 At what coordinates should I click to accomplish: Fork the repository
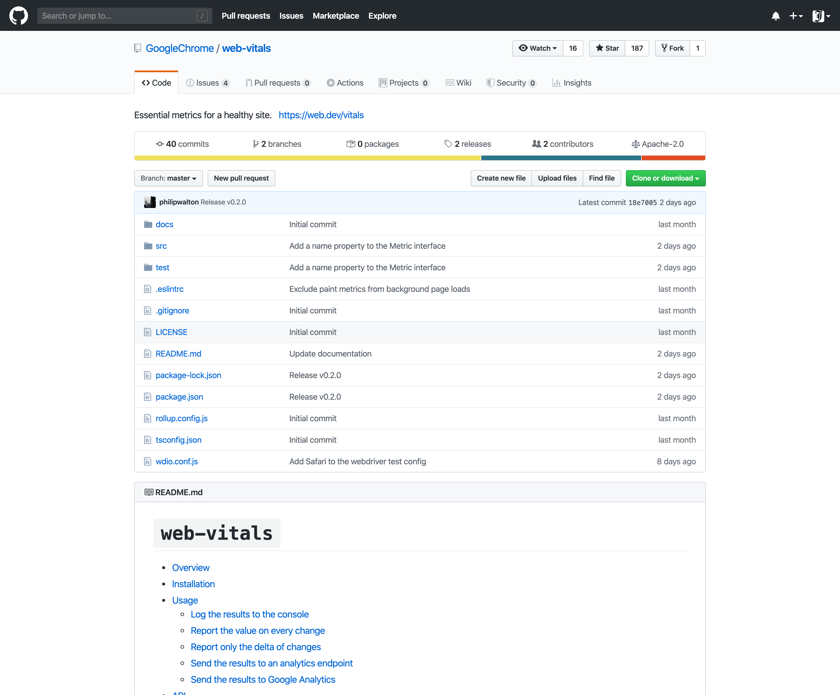click(x=672, y=48)
